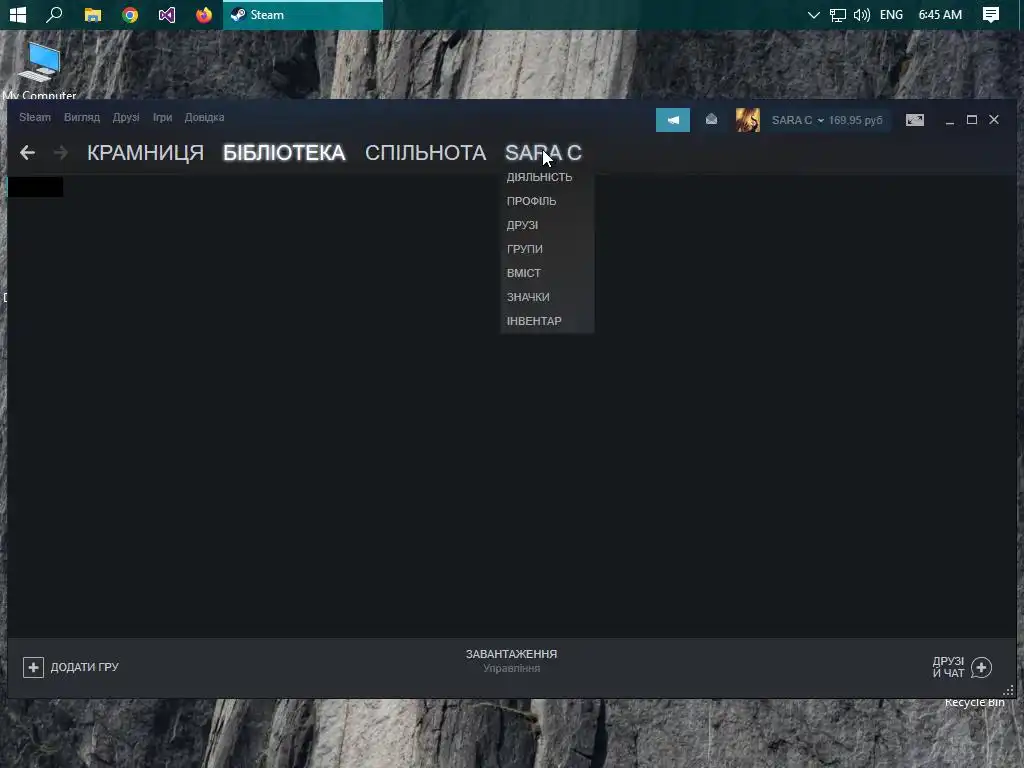Open File Explorer from the taskbar
The width and height of the screenshot is (1024, 768).
pos(93,14)
